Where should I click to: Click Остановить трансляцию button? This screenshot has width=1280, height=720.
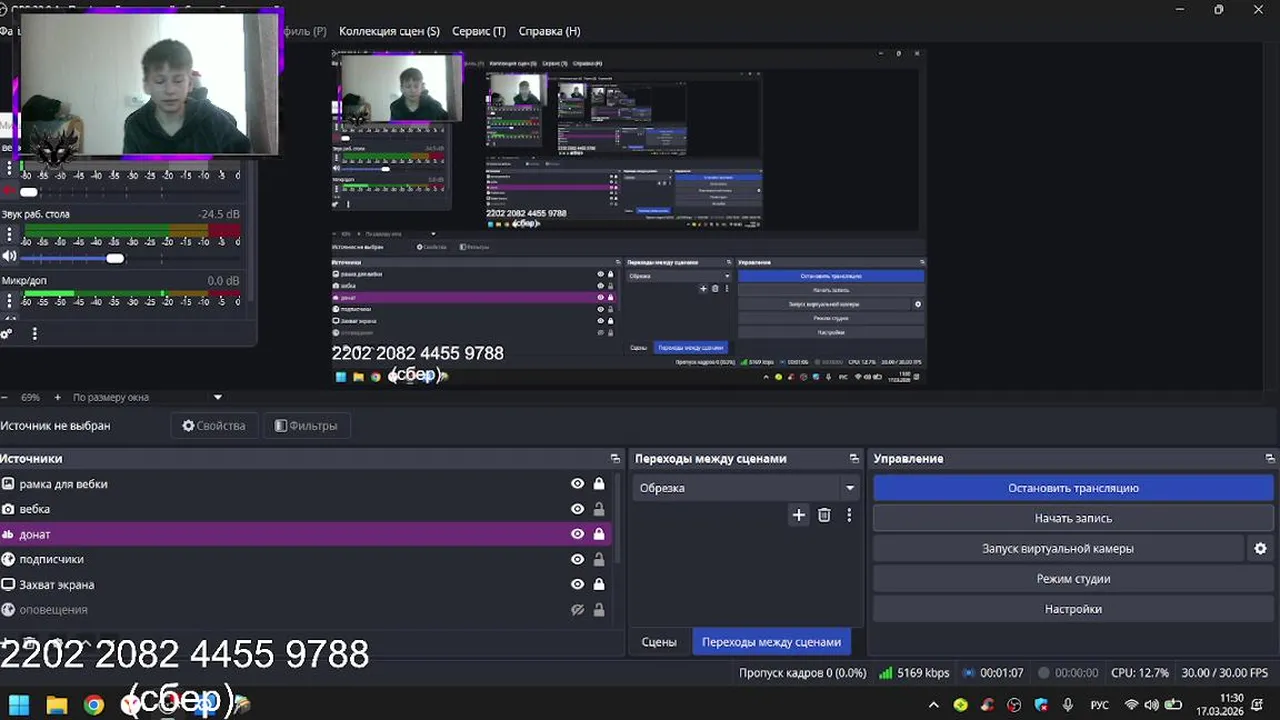tap(1073, 488)
